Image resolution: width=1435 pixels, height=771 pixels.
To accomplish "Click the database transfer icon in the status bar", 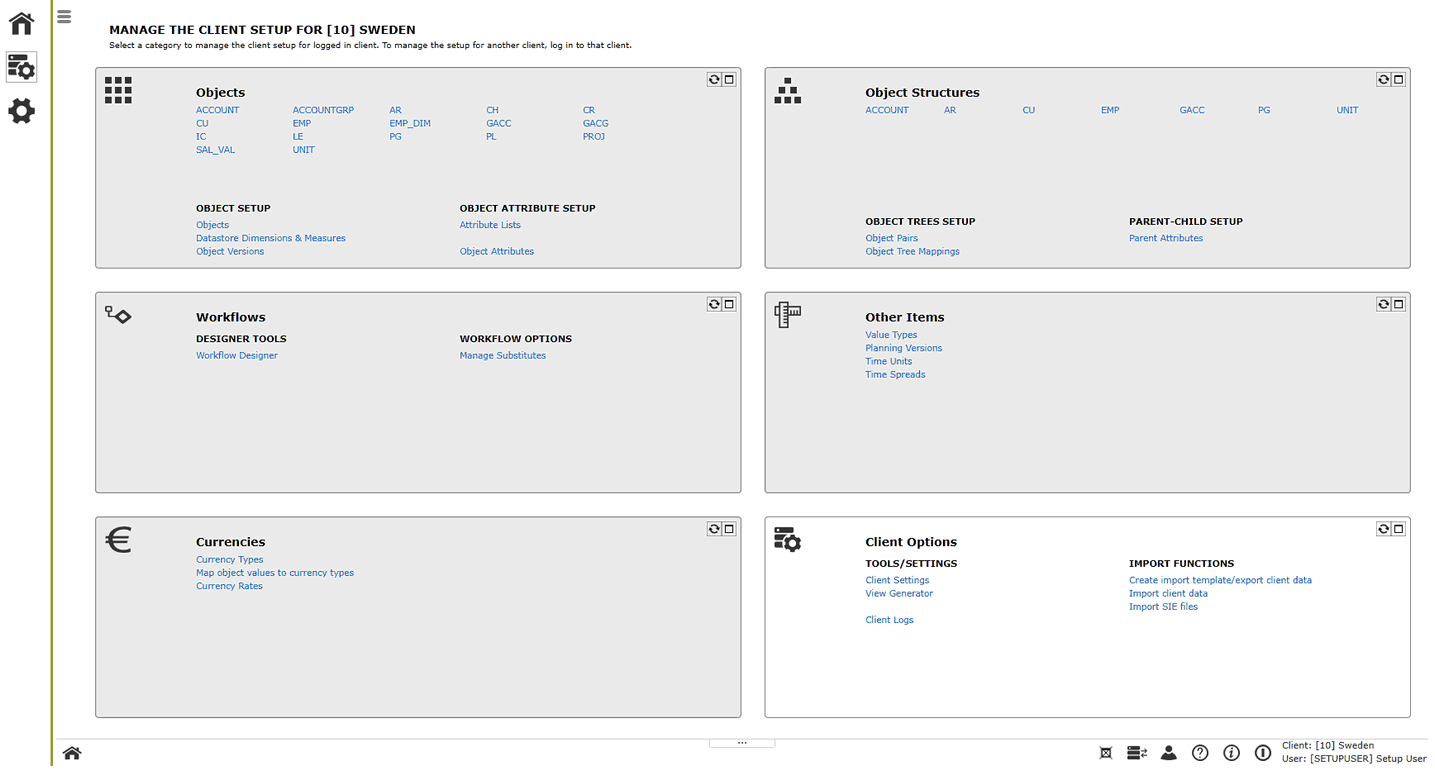I will 1136,753.
